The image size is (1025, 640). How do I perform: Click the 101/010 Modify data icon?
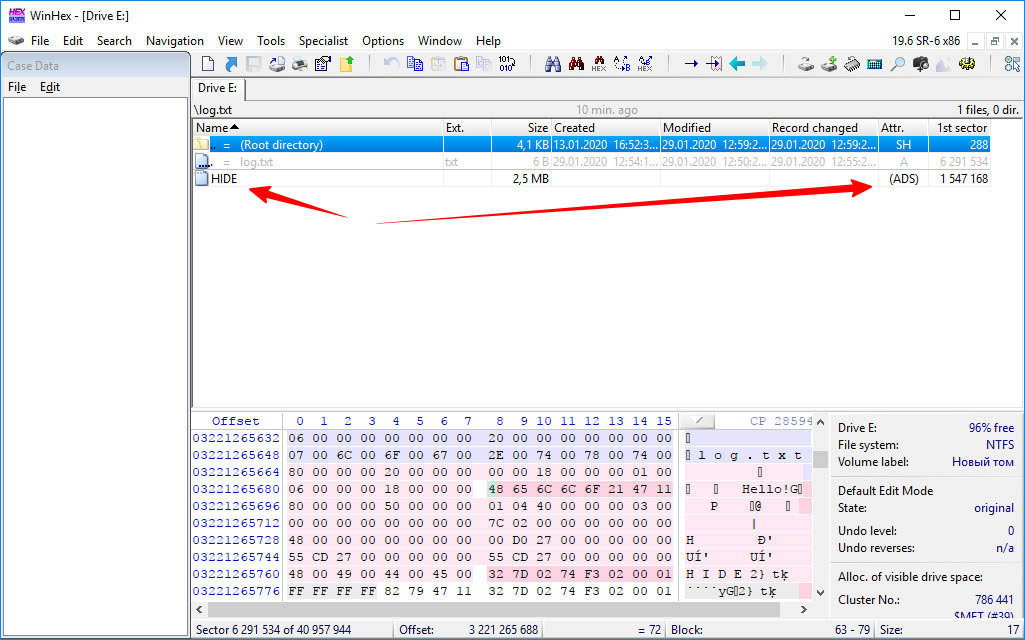(507, 63)
